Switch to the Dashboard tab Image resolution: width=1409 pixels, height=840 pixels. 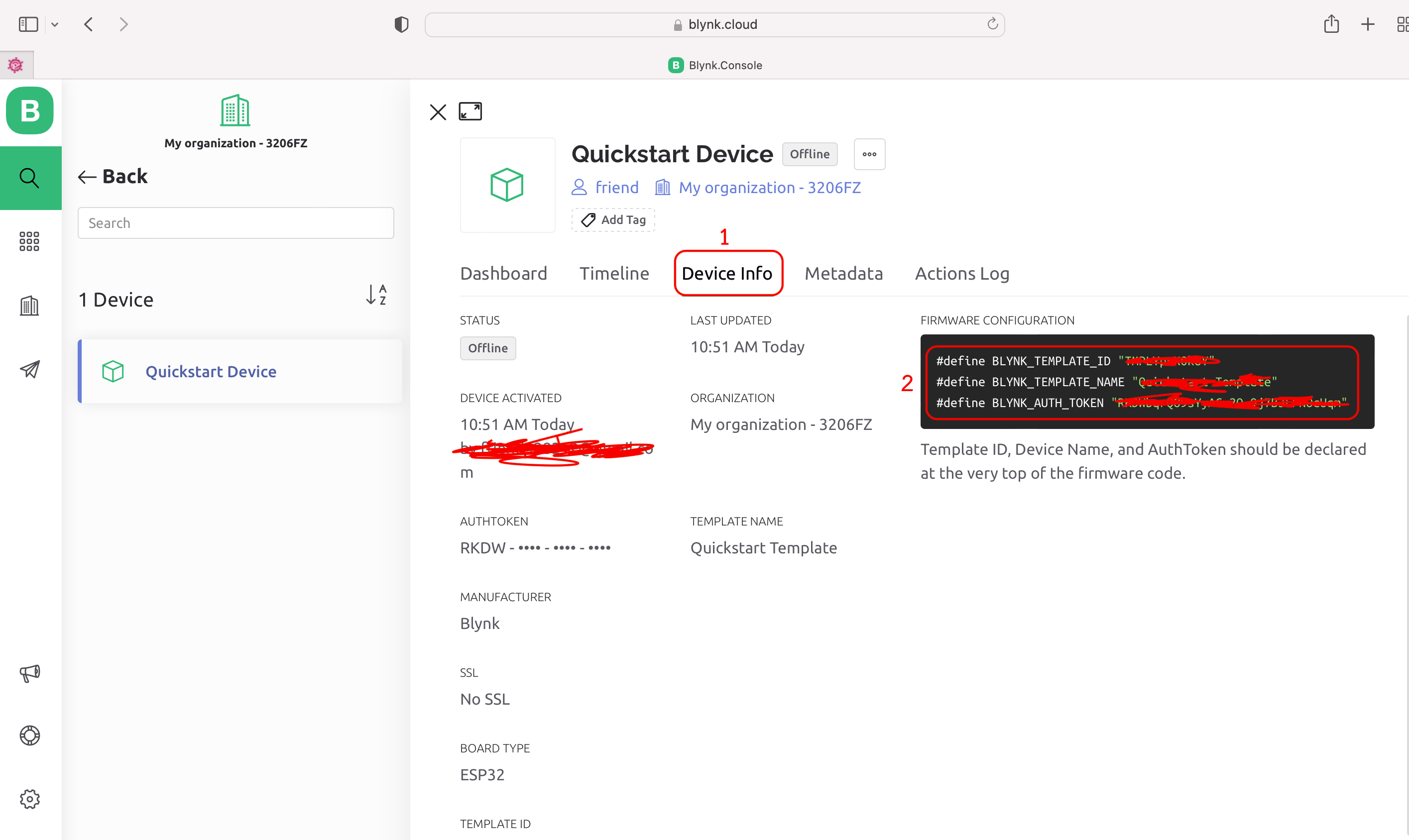click(503, 273)
